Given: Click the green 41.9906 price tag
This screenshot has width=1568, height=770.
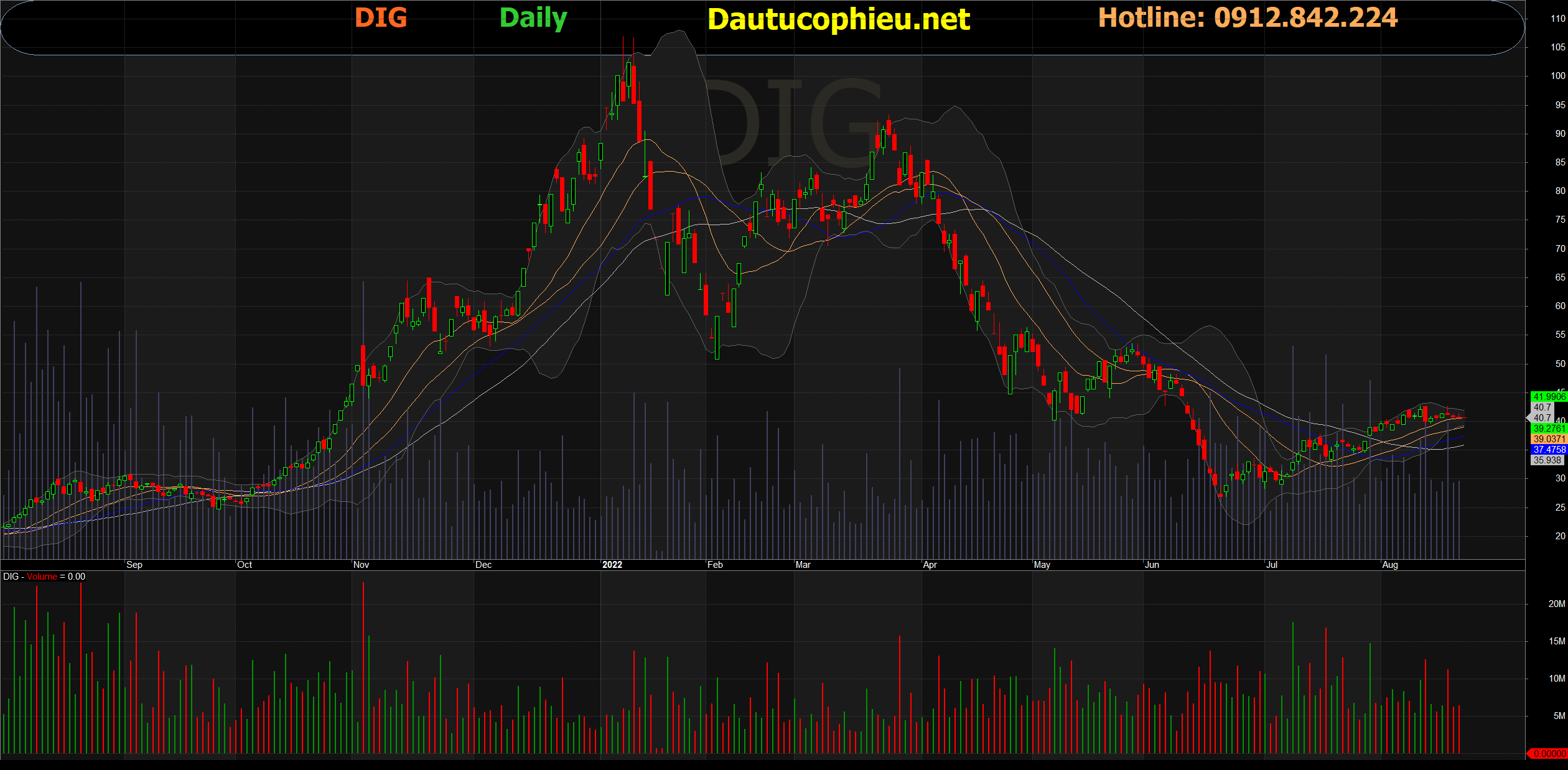Looking at the screenshot, I should [x=1548, y=397].
